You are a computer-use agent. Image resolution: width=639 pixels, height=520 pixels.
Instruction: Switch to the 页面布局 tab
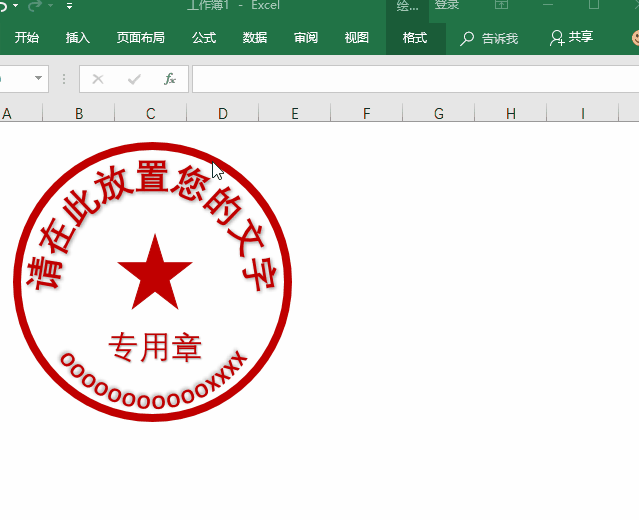[141, 38]
